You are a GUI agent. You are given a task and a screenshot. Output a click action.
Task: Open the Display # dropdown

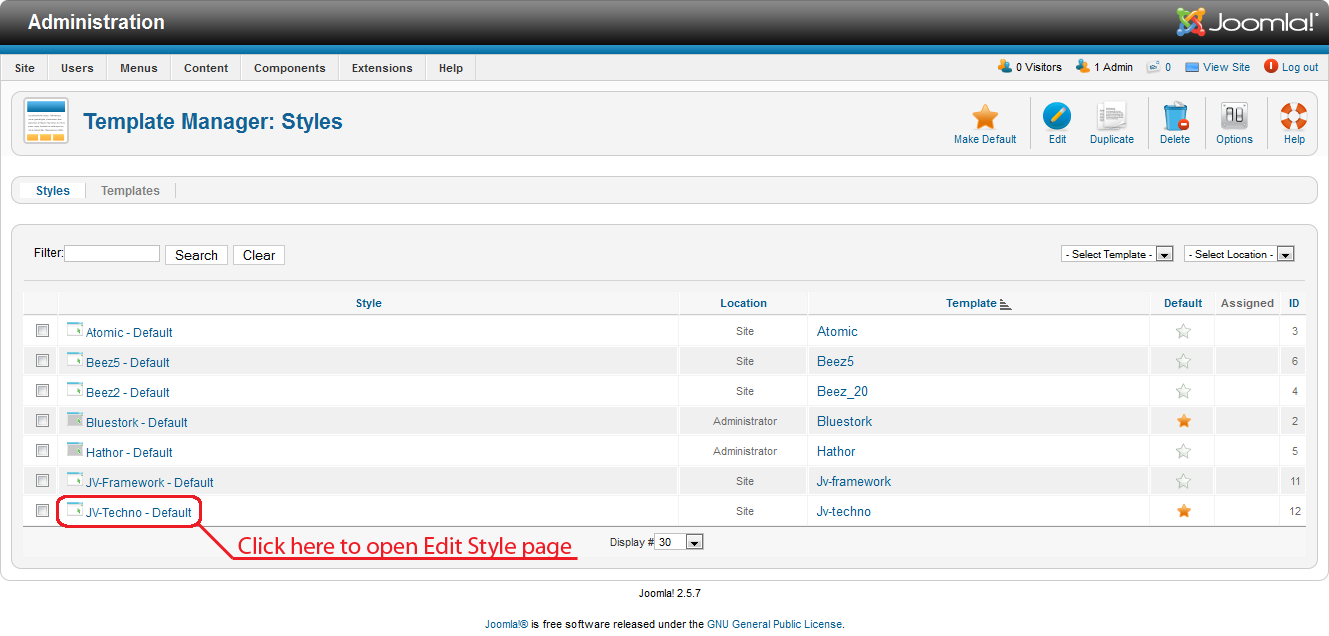[x=680, y=542]
